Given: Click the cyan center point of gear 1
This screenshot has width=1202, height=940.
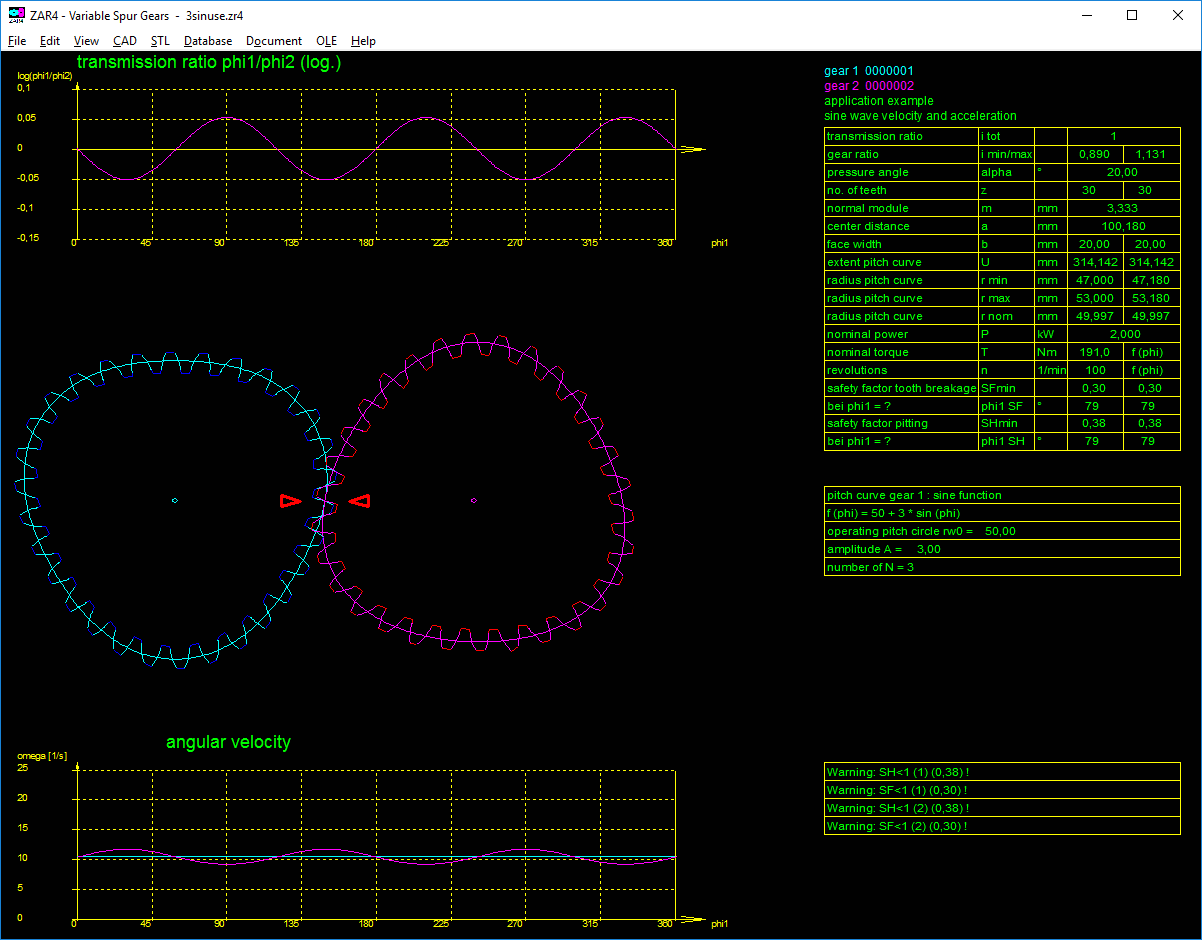Looking at the screenshot, I should 174,500.
